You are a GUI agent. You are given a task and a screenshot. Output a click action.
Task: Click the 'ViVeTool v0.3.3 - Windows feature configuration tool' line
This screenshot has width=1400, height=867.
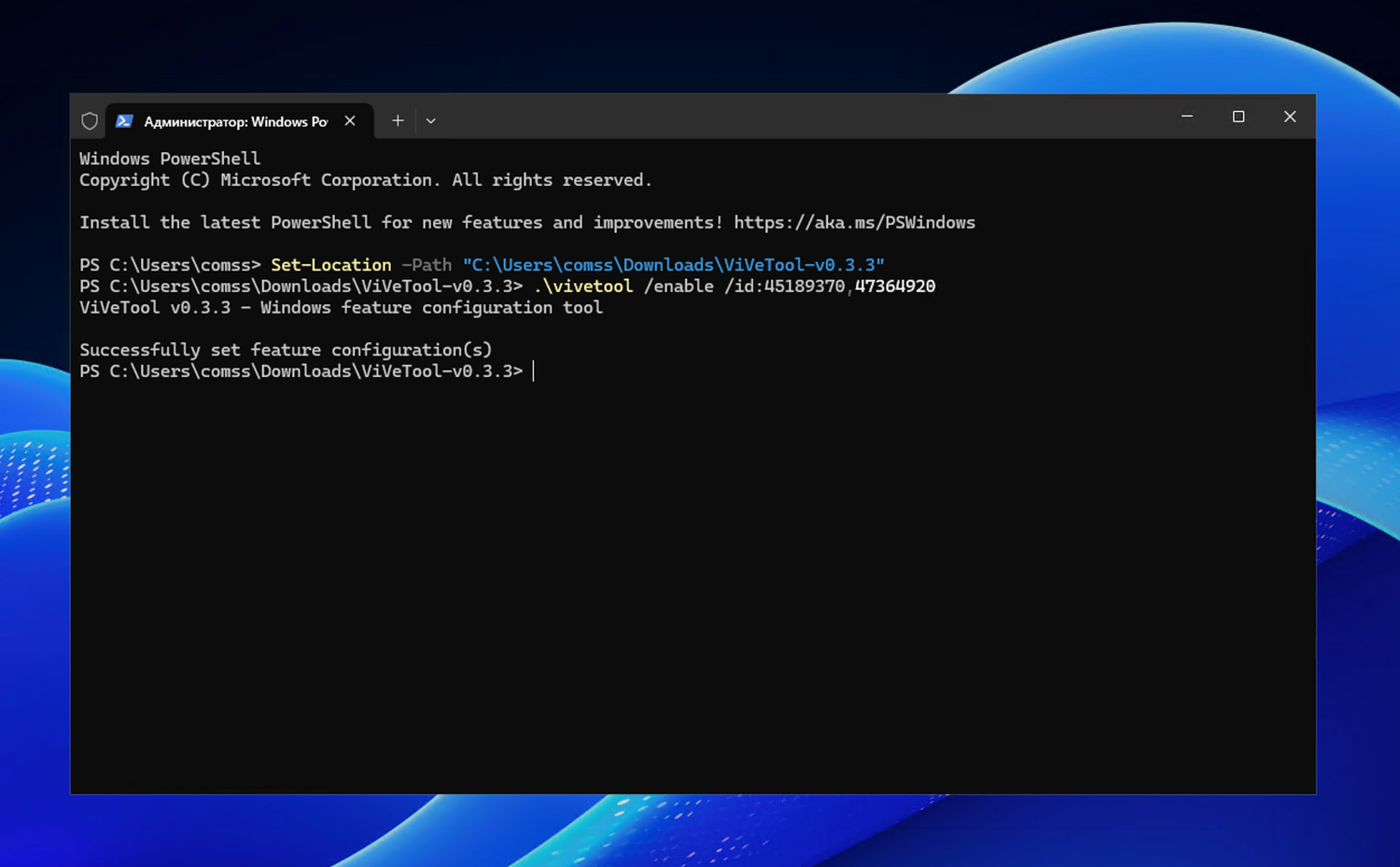point(341,308)
